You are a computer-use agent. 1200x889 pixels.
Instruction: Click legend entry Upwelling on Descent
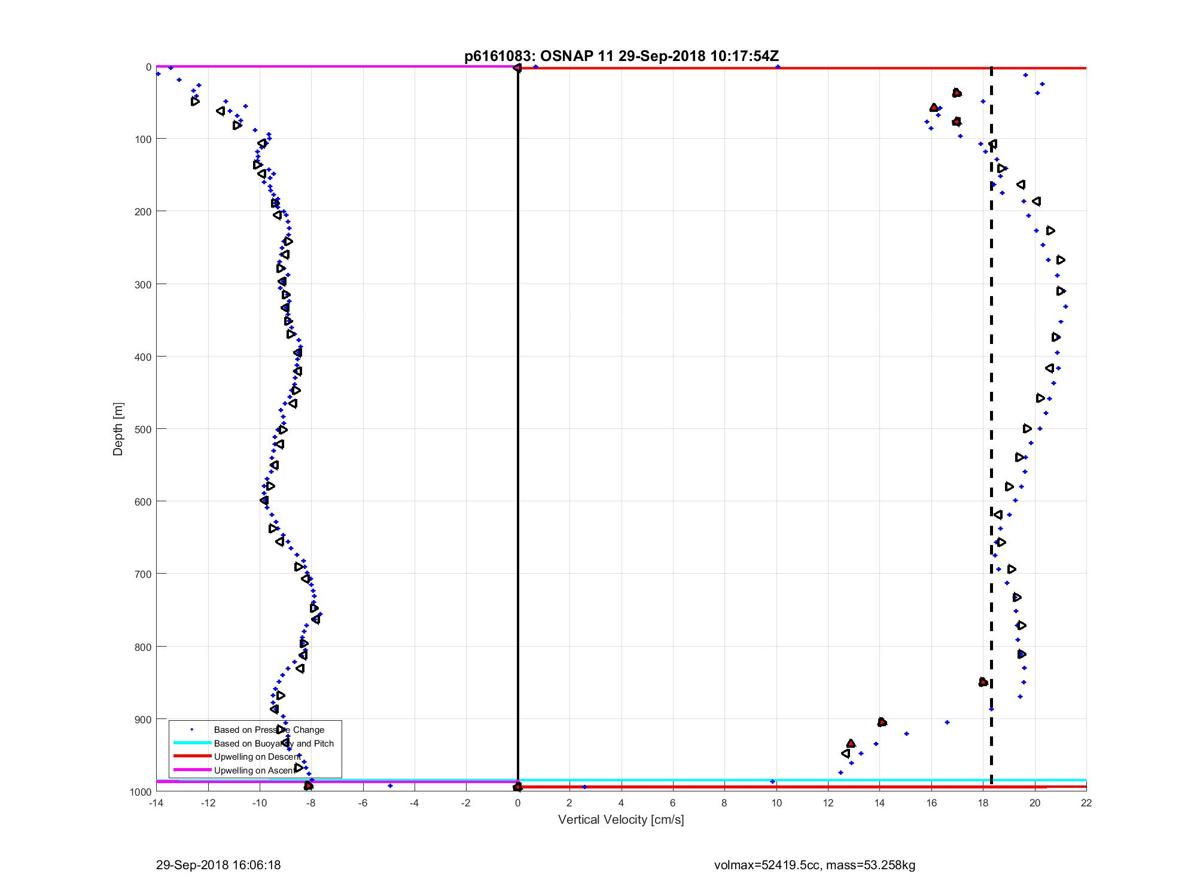pyautogui.click(x=258, y=757)
